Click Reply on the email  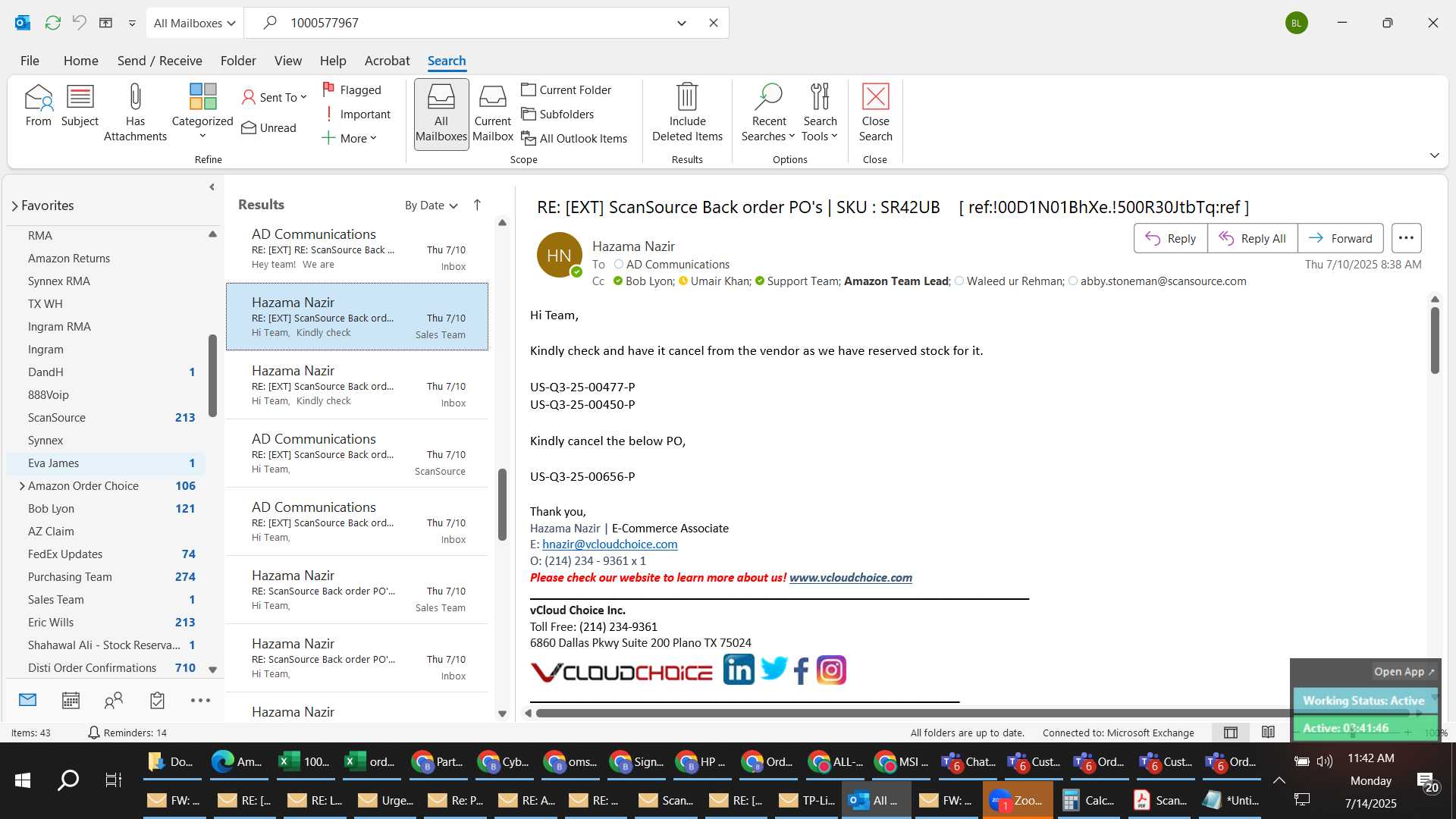[1170, 238]
